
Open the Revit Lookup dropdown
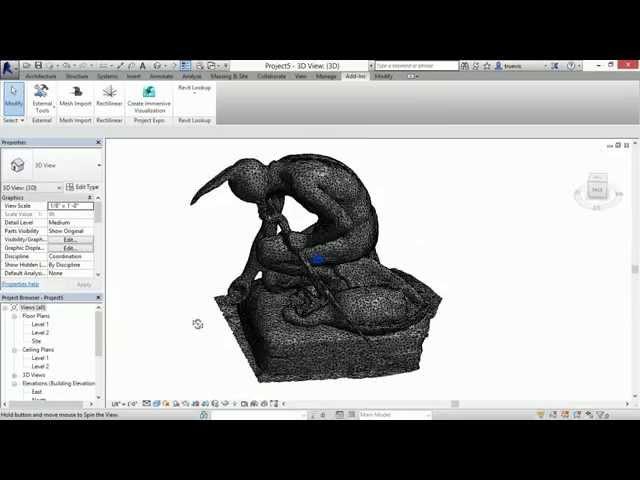(194, 90)
